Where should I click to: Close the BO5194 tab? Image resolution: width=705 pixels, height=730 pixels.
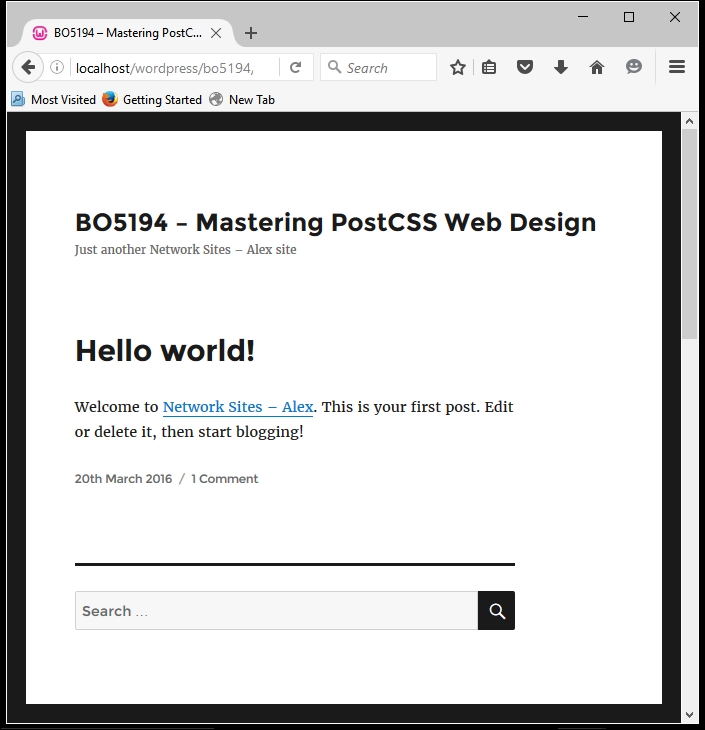(x=216, y=33)
